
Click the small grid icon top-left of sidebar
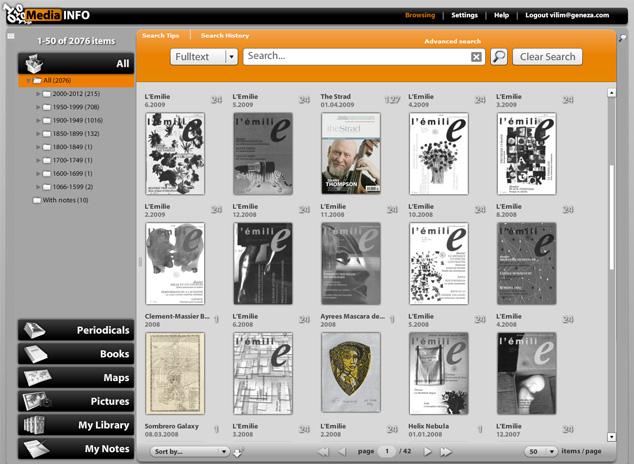click(x=11, y=36)
